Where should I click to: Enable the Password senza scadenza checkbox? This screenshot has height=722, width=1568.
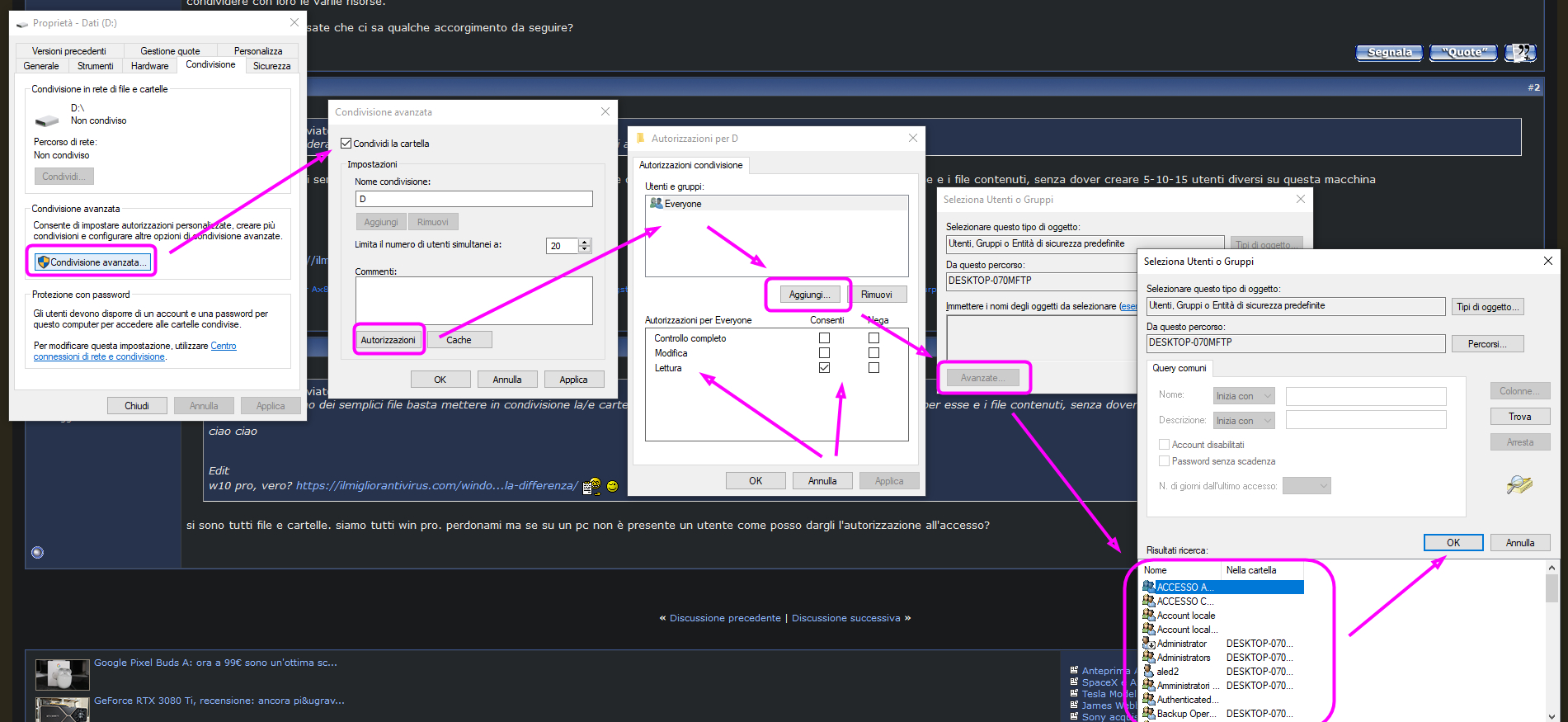pos(1164,461)
